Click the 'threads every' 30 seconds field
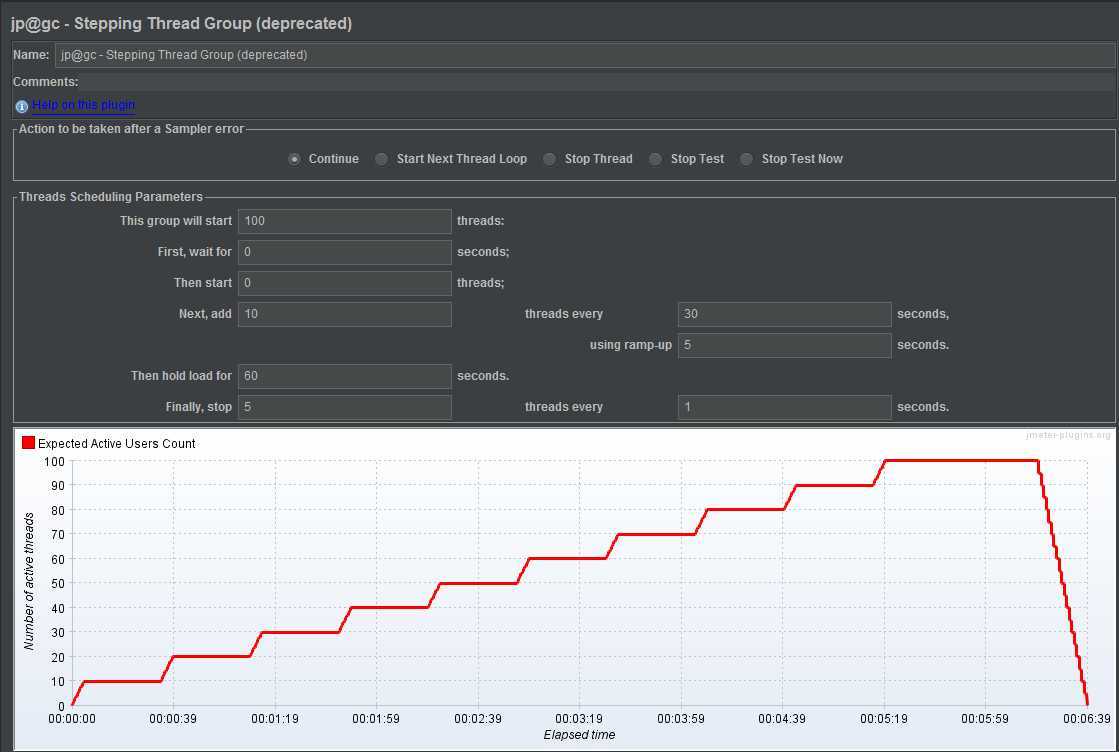 click(x=784, y=314)
